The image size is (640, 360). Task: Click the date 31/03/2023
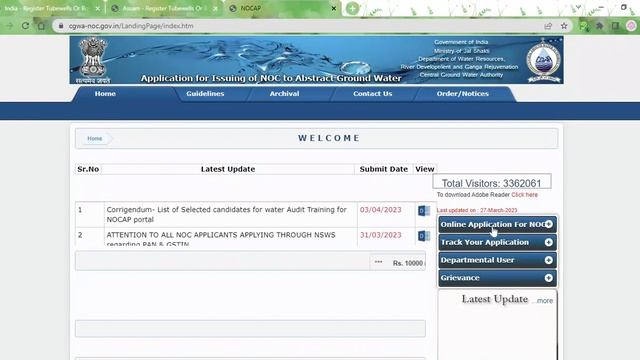click(380, 235)
